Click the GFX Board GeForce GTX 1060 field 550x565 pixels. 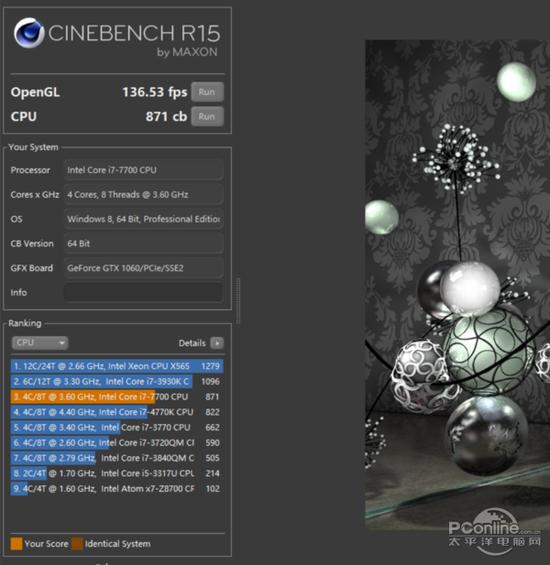click(143, 268)
